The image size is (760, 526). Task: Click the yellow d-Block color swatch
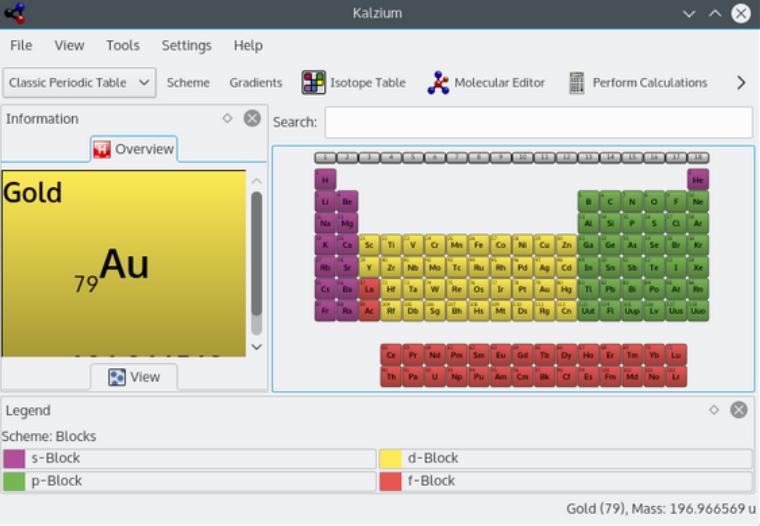point(390,458)
